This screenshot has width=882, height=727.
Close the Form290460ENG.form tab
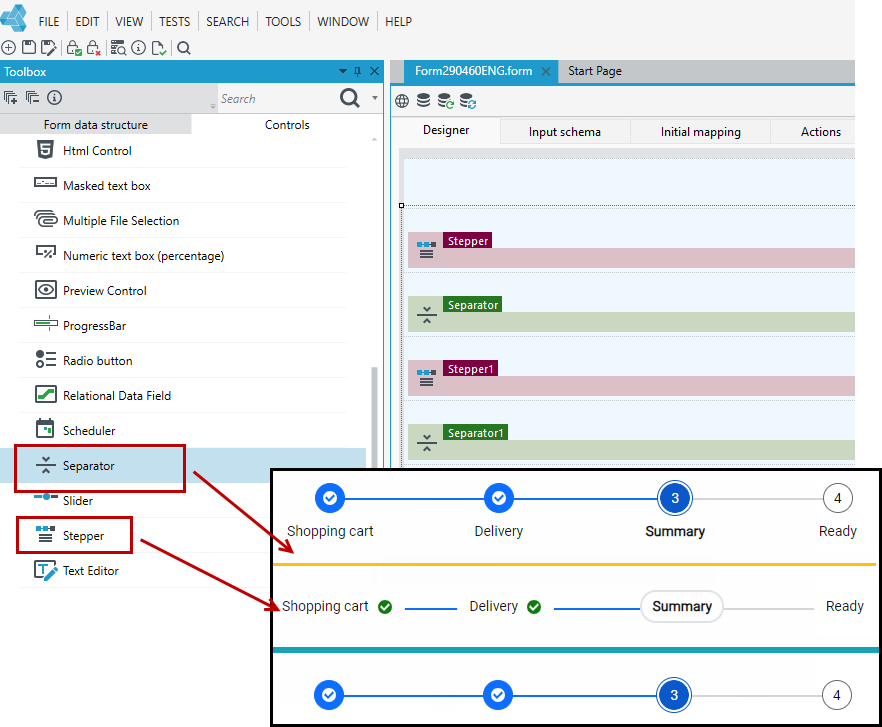(546, 71)
